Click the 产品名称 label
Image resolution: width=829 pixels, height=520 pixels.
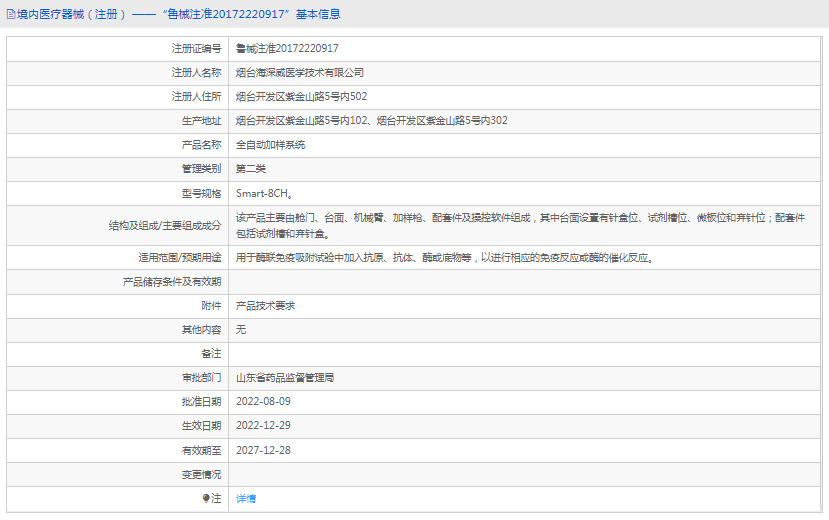point(201,145)
